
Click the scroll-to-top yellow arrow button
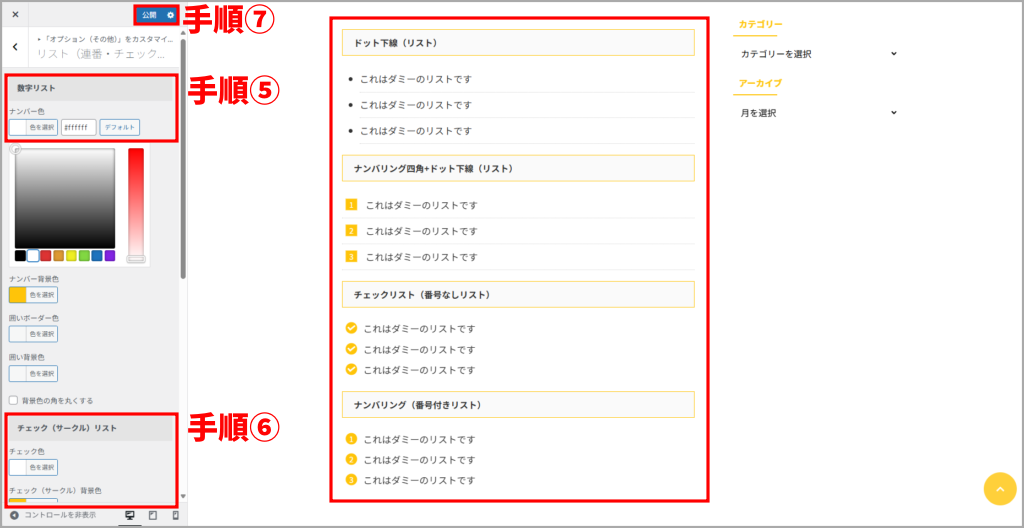pos(999,488)
